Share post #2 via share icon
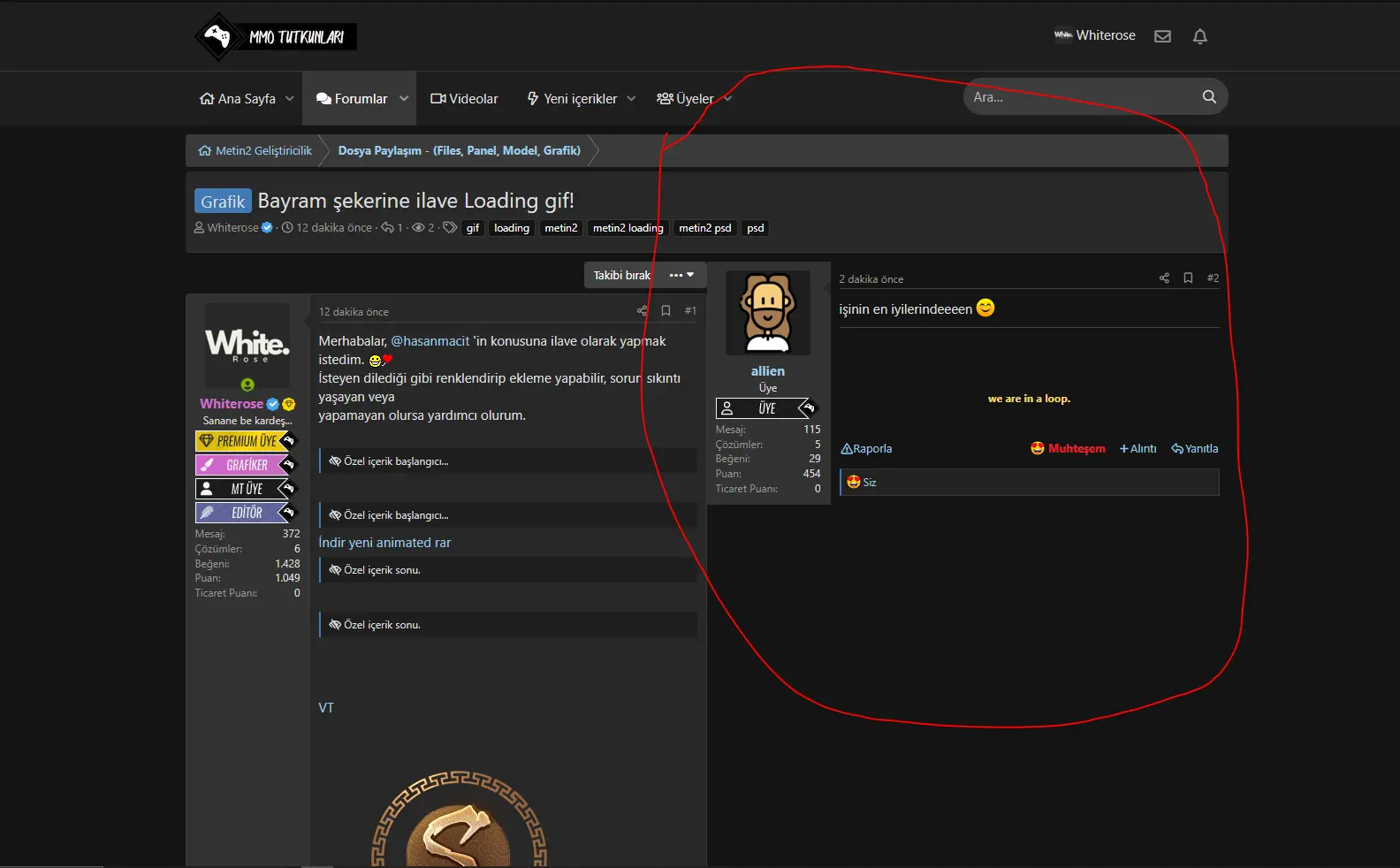 click(x=1164, y=278)
